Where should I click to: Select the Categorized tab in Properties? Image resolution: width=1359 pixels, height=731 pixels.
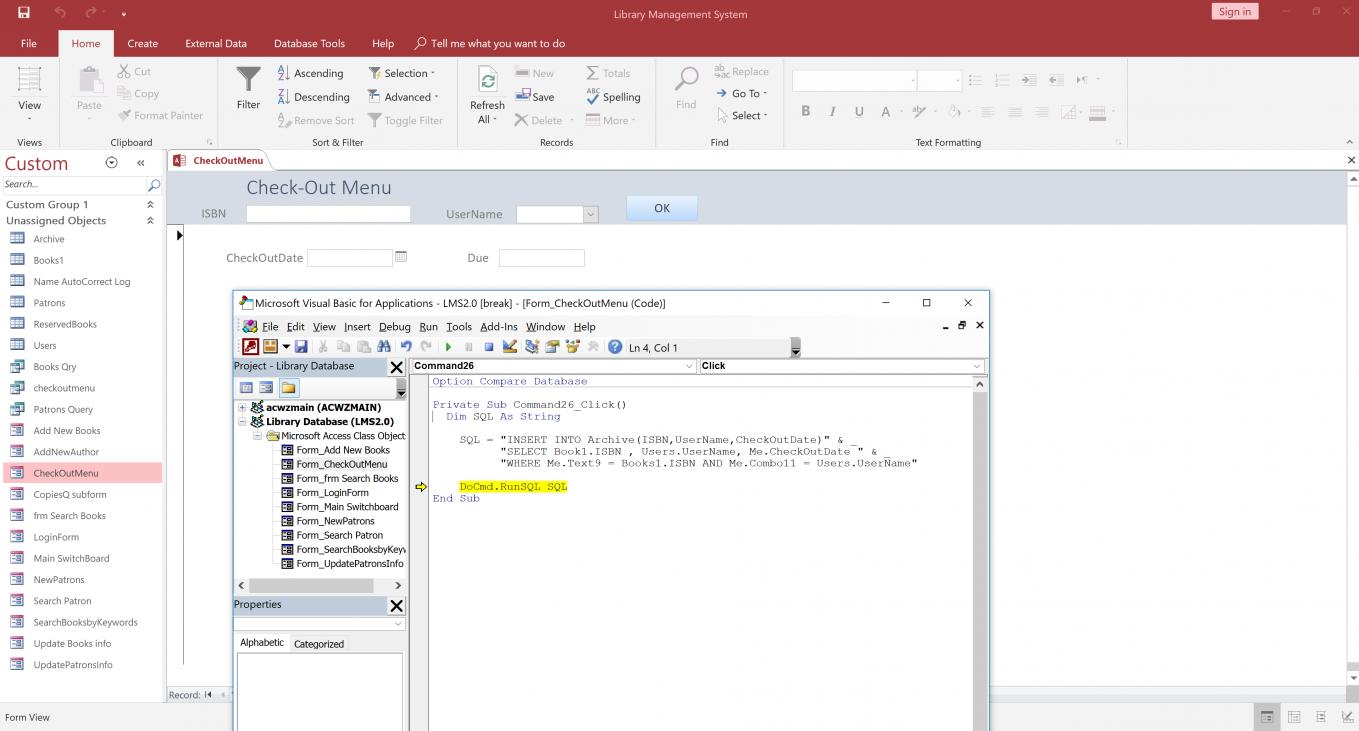pyautogui.click(x=319, y=644)
